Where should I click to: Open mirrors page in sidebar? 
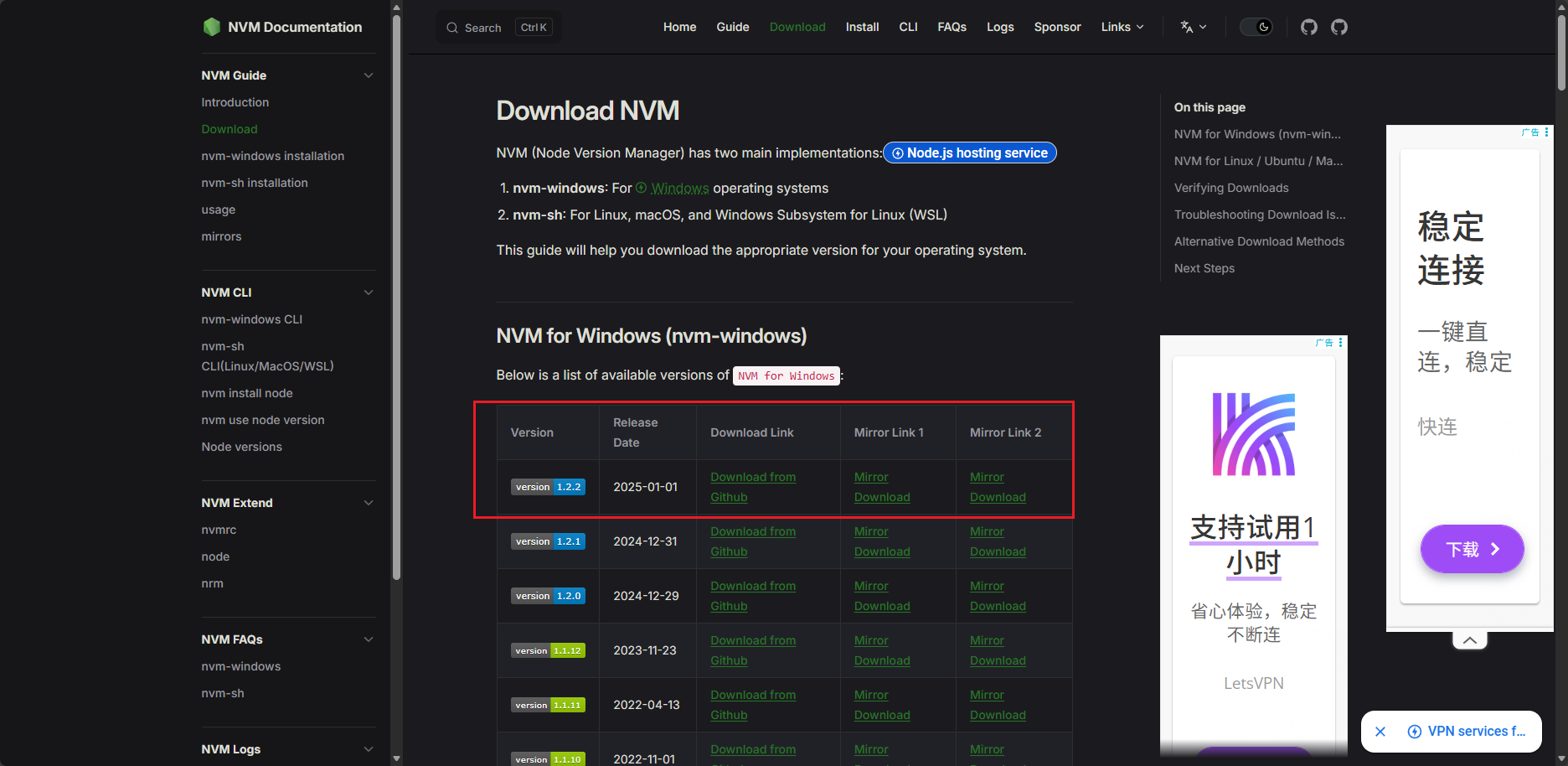click(221, 236)
